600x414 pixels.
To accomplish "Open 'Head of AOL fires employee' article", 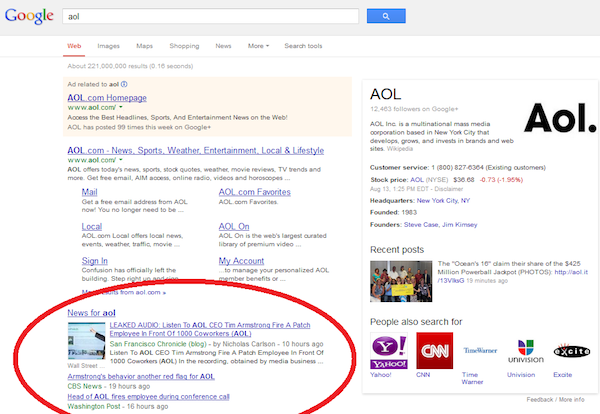I will point(148,397).
